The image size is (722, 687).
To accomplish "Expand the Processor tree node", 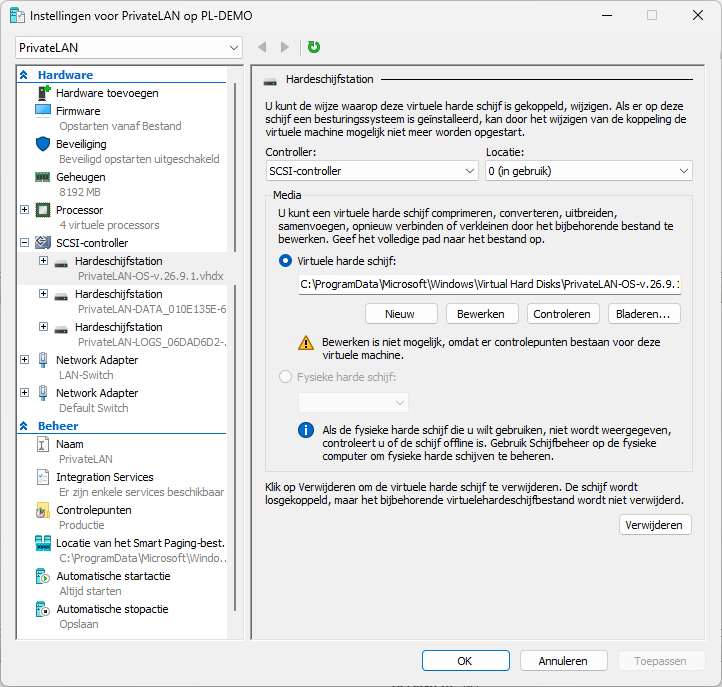I will [24, 210].
